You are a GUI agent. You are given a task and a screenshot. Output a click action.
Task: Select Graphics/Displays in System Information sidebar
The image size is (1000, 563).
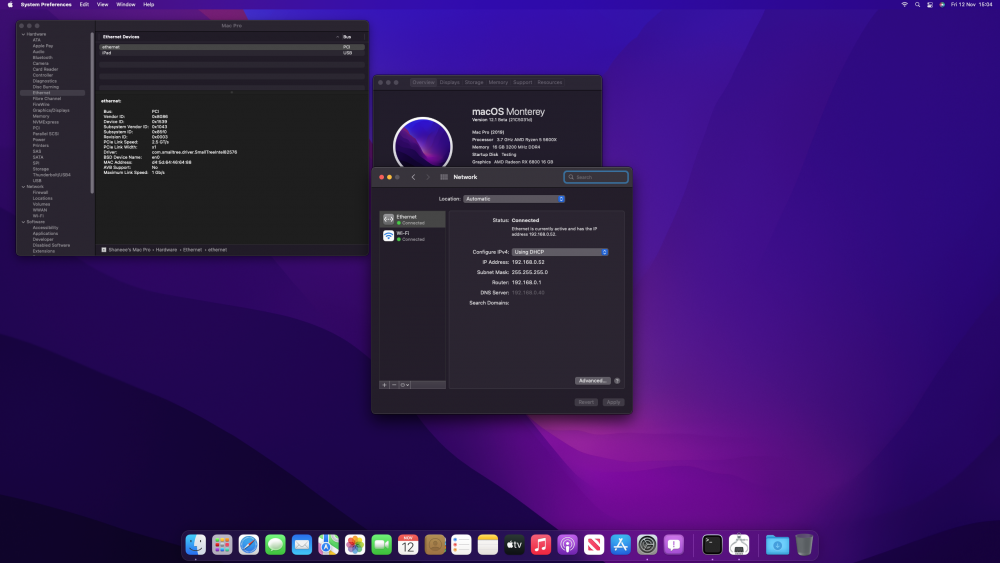(x=51, y=110)
